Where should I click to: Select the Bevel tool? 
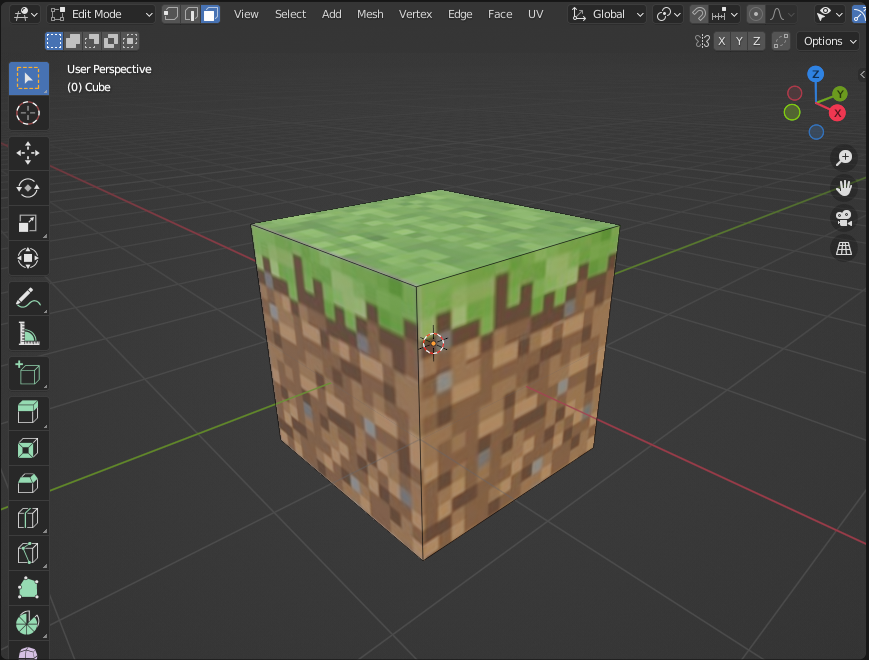(28, 483)
